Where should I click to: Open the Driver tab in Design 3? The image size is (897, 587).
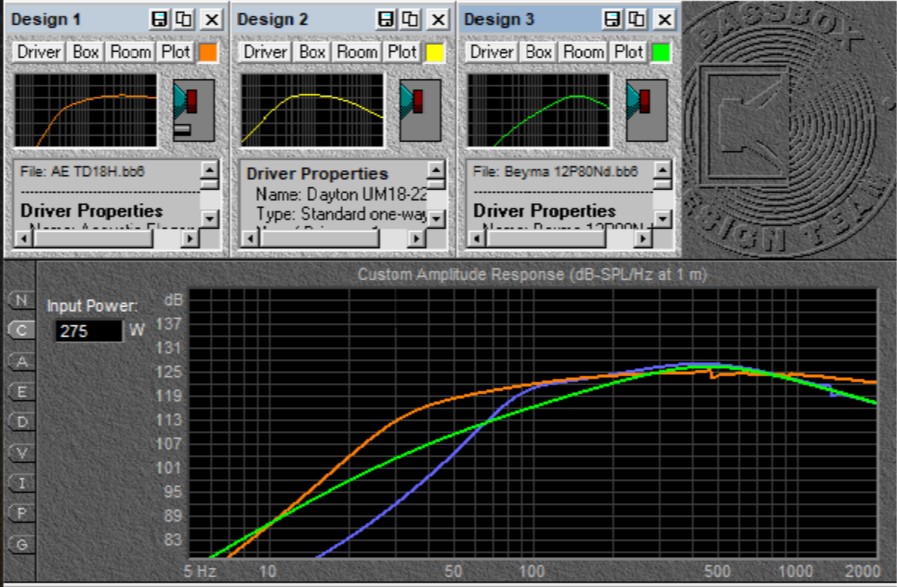tap(491, 52)
